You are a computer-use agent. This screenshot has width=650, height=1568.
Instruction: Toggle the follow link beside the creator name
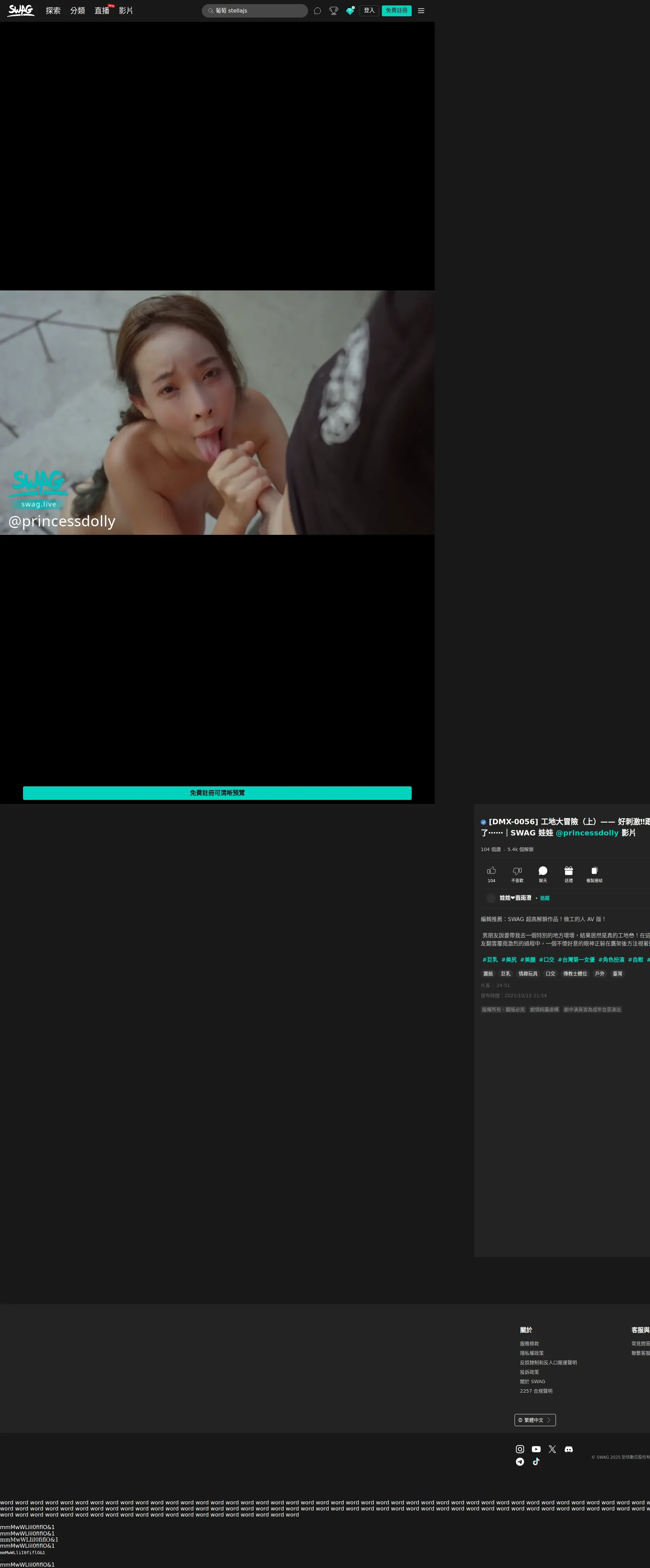(x=545, y=898)
